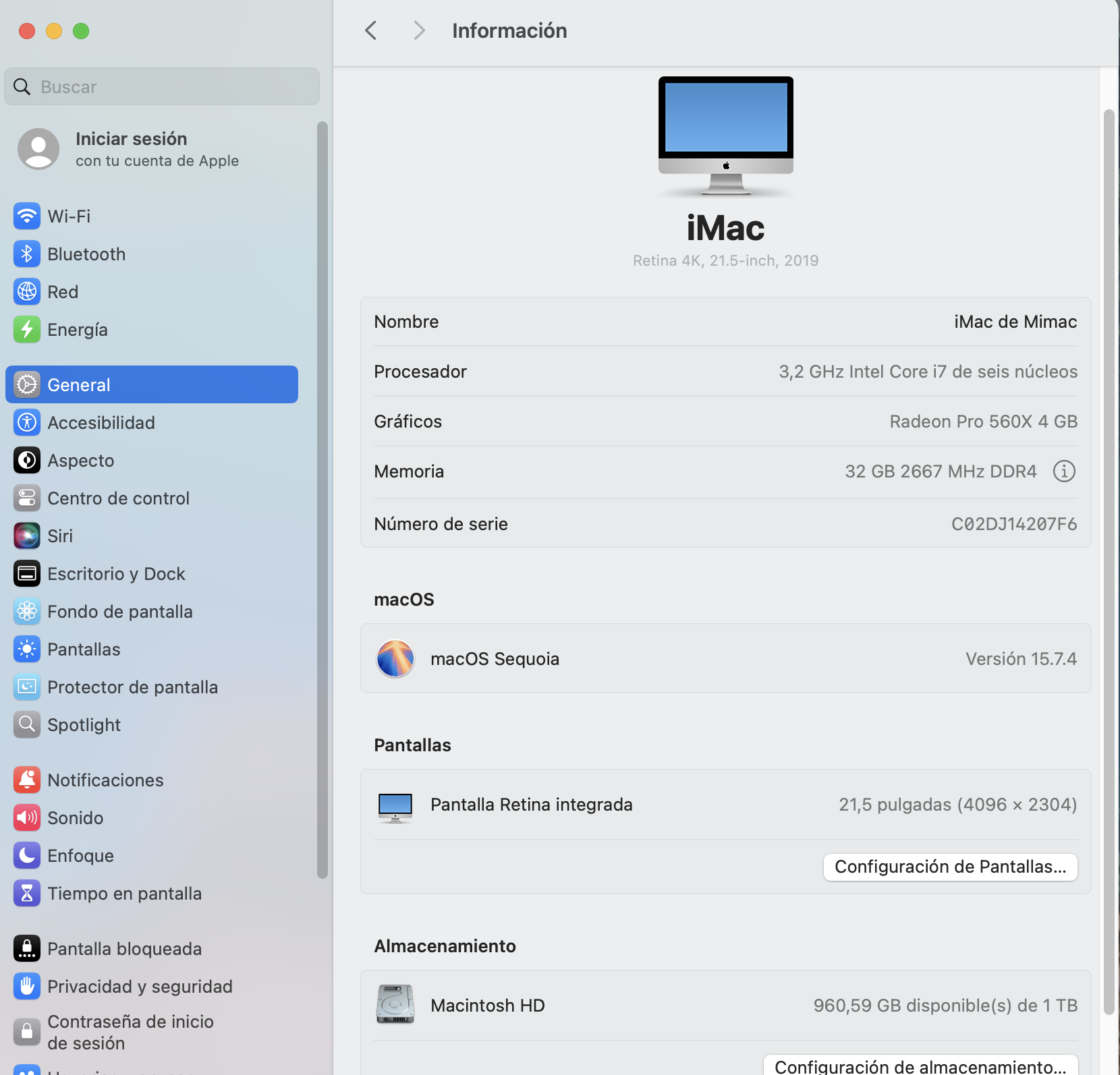Click the Buscar search field
1120x1075 pixels.
(x=162, y=87)
